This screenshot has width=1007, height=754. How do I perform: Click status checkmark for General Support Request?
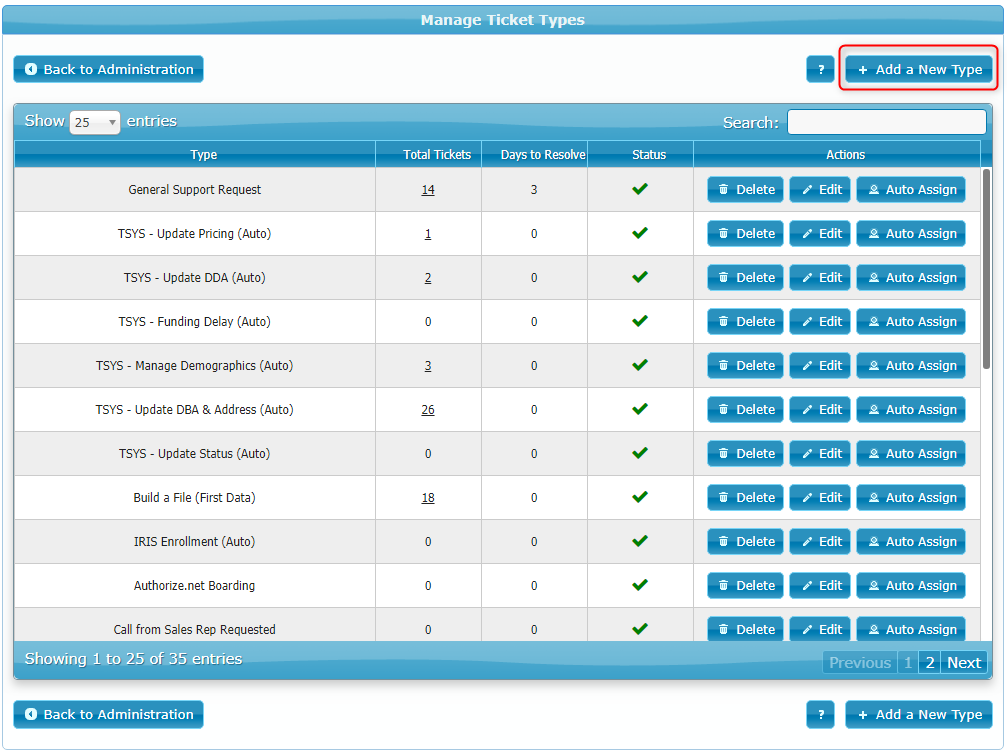[x=640, y=189]
